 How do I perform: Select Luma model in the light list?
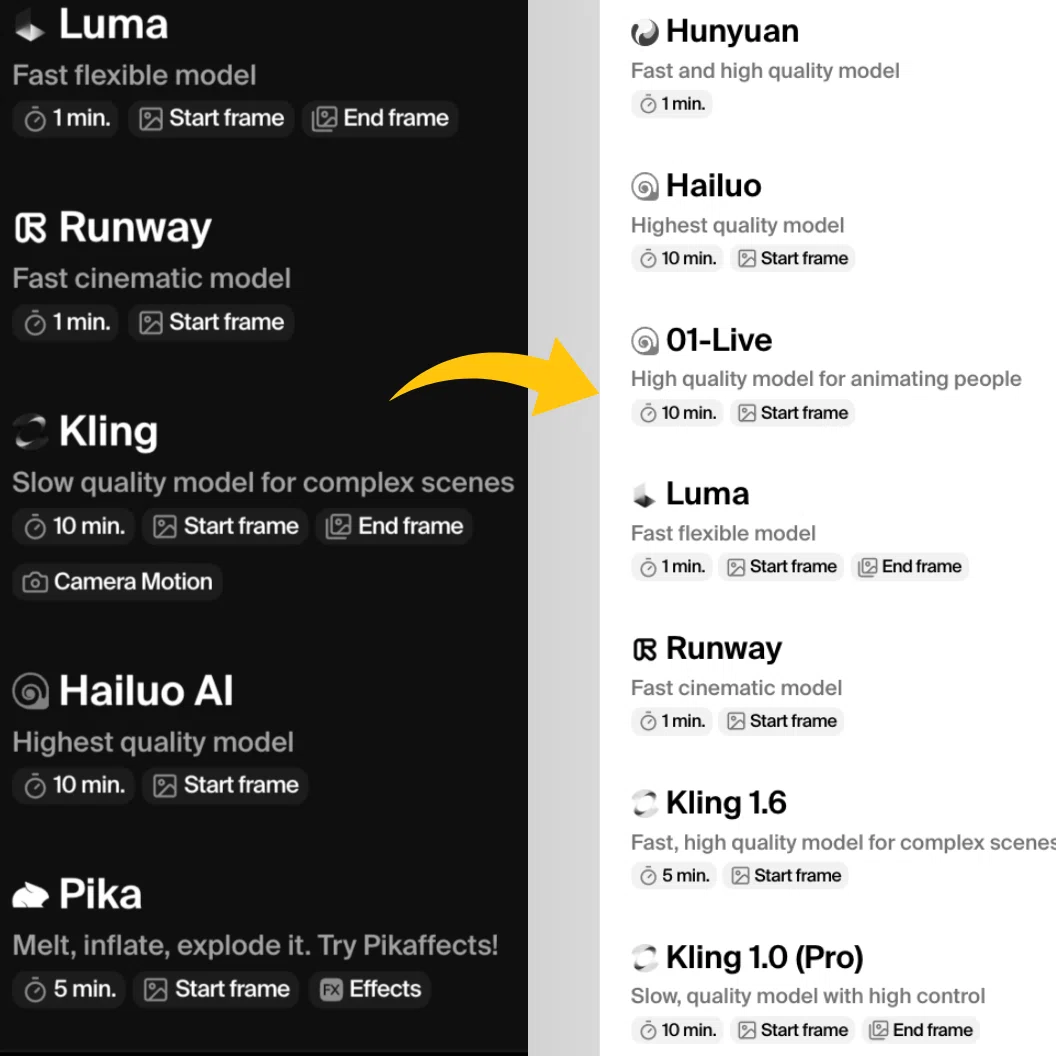[707, 494]
